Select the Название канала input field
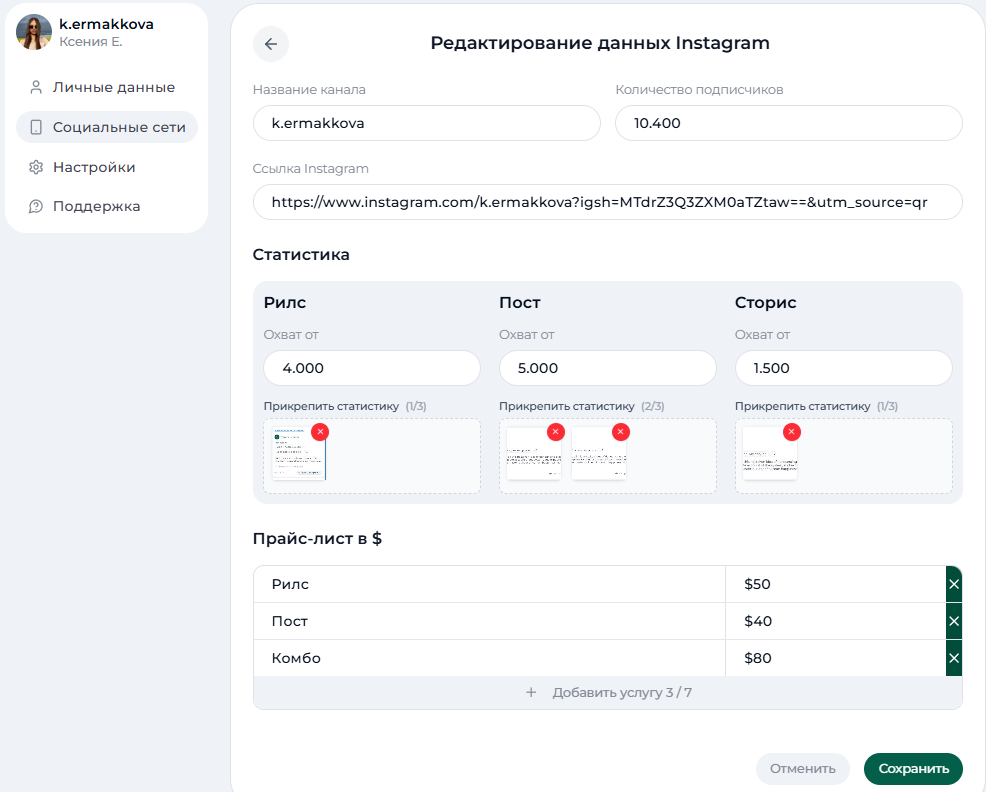986x792 pixels. (425, 123)
